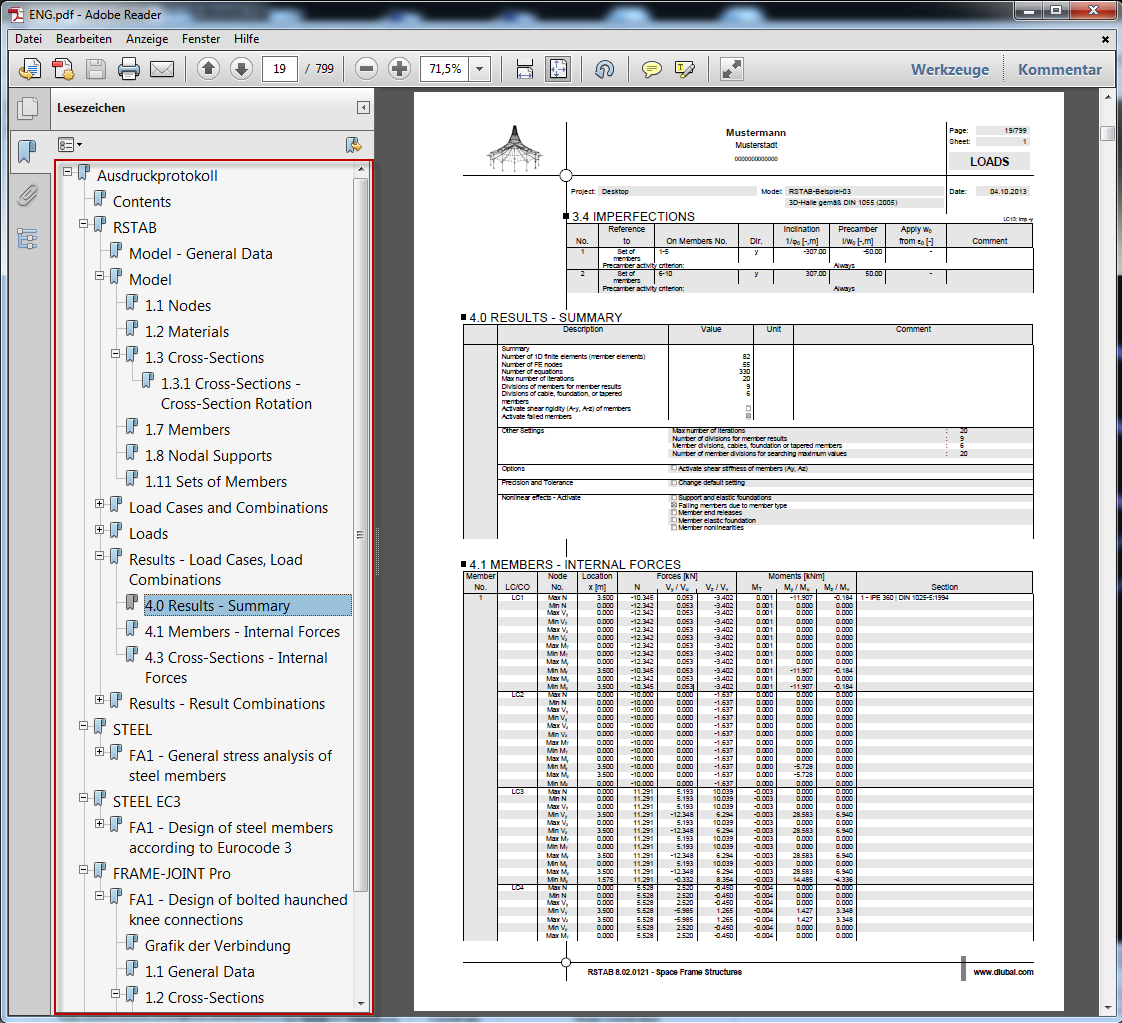Screen dimensions: 1122x1023
Task: Open the zoom percentage dropdown
Action: point(480,69)
